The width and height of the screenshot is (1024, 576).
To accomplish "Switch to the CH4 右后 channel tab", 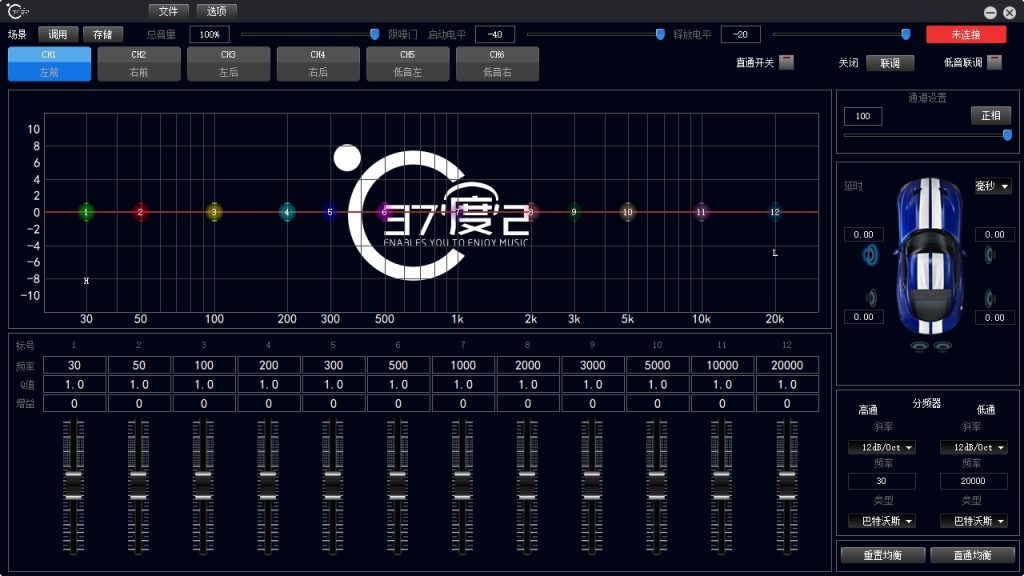I will point(318,63).
